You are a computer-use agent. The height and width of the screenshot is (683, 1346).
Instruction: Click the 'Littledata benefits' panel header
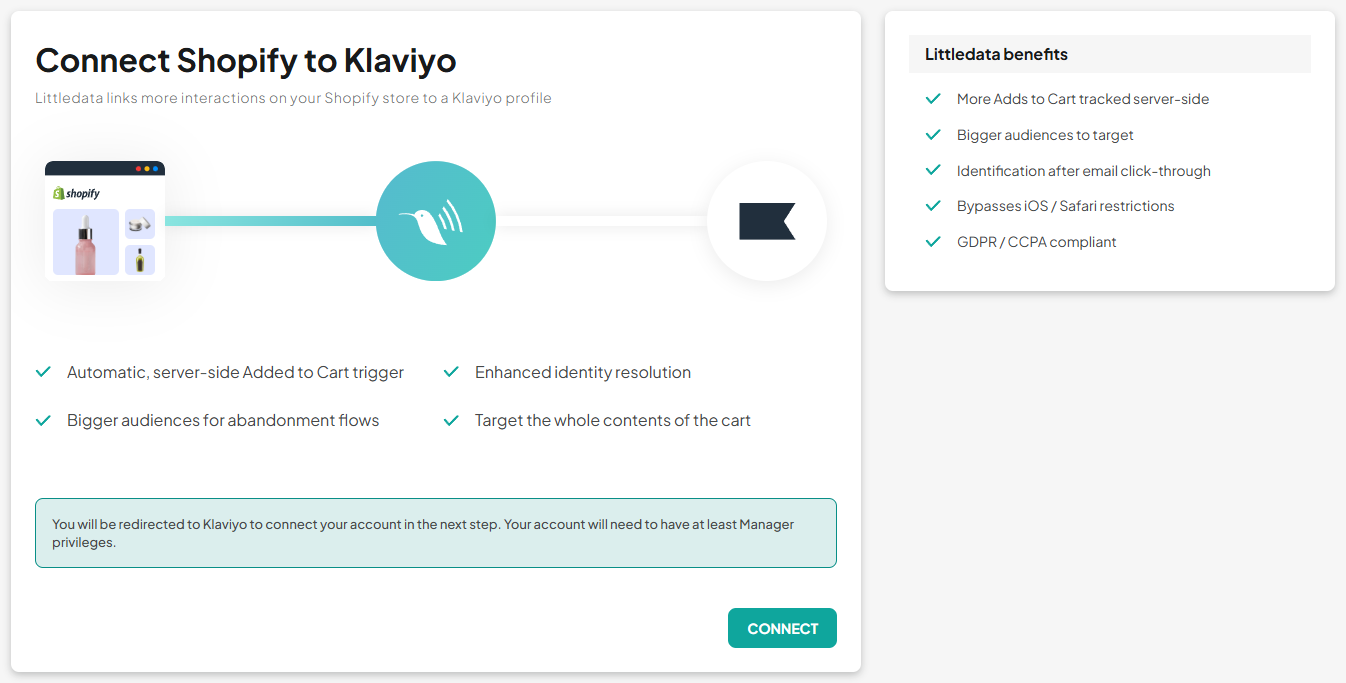(1110, 54)
